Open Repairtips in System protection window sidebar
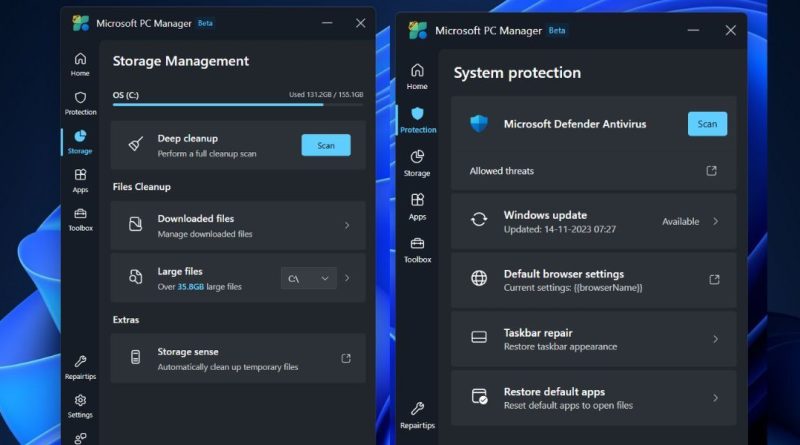Viewport: 800px width, 445px height. (x=417, y=415)
